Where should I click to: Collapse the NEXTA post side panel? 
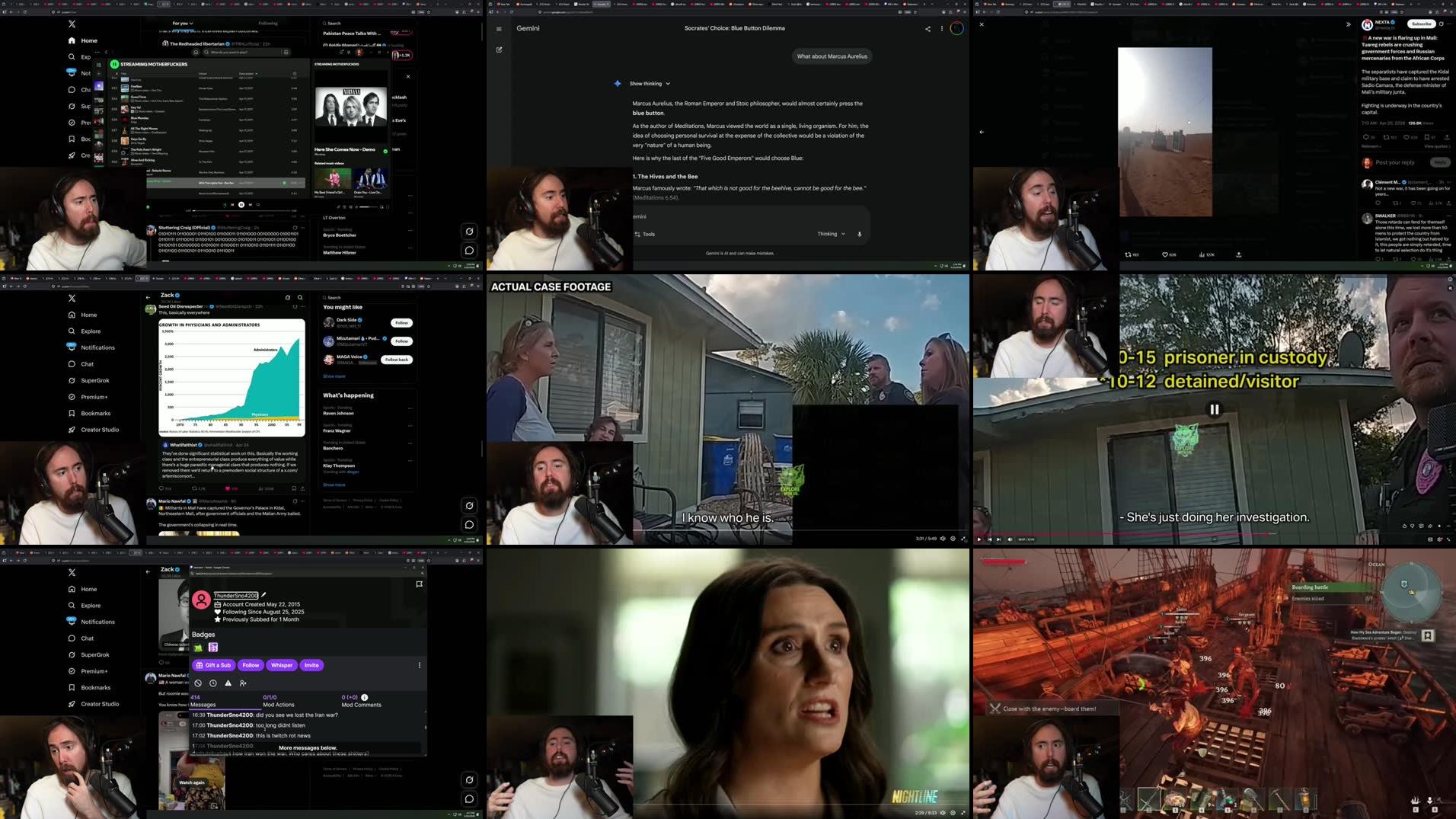1349,24
